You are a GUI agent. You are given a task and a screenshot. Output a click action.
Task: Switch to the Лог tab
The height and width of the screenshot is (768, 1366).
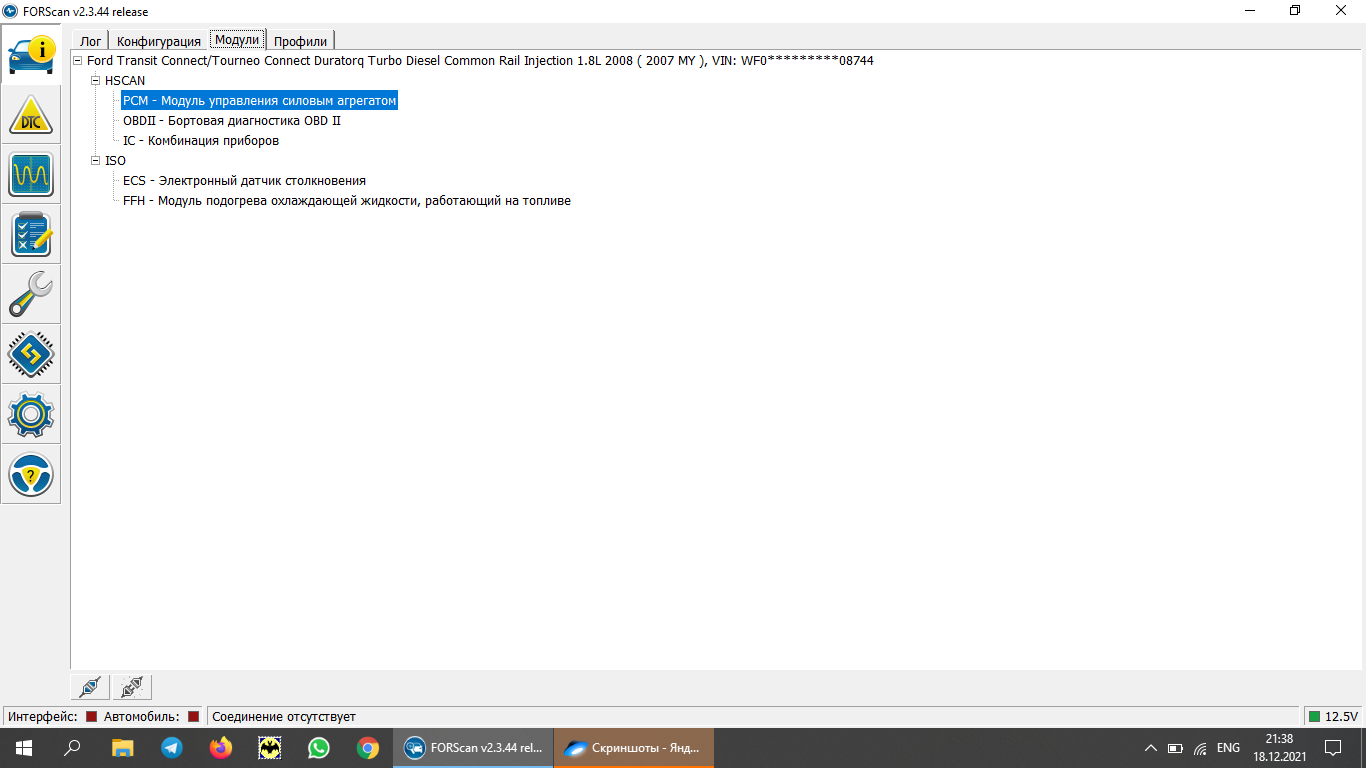(x=90, y=41)
